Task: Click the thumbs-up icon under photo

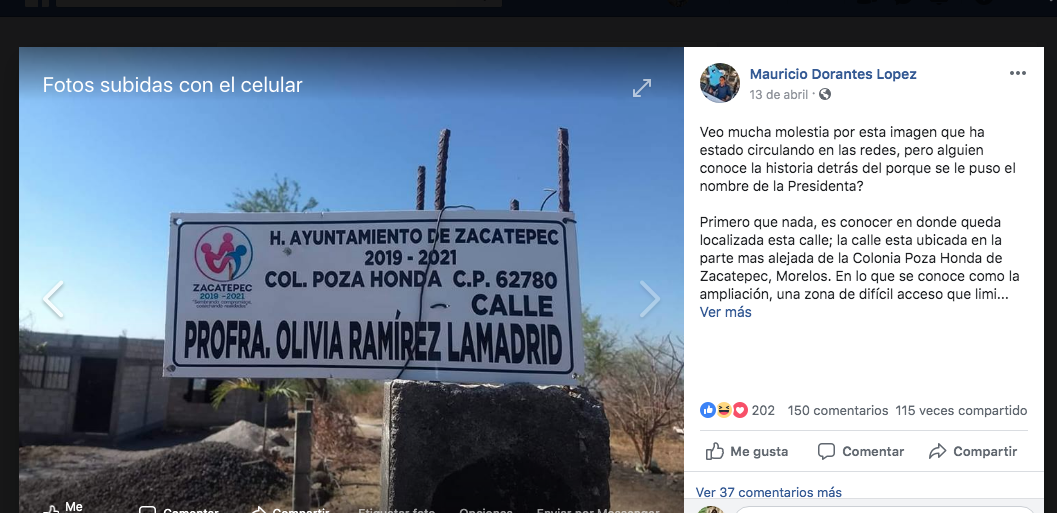Action: [51, 510]
